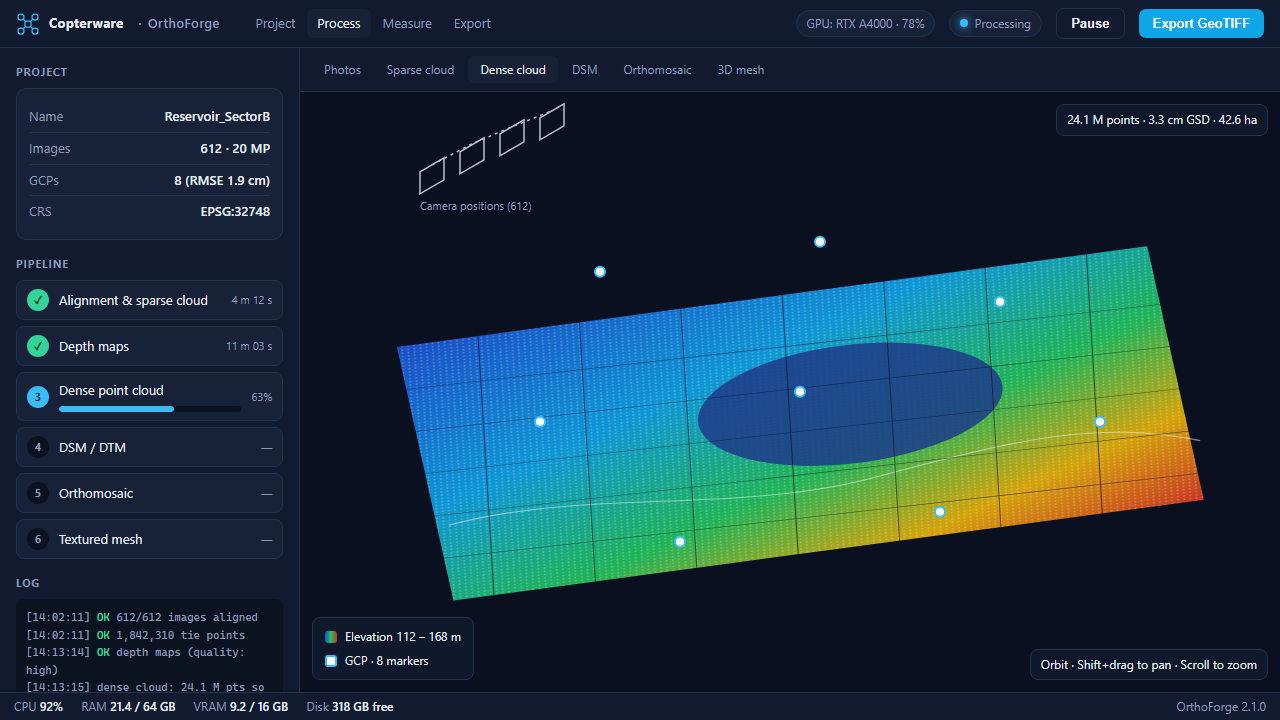Click the step 4 DSM / DTM number badge
The width and height of the screenshot is (1280, 720).
(x=38, y=447)
